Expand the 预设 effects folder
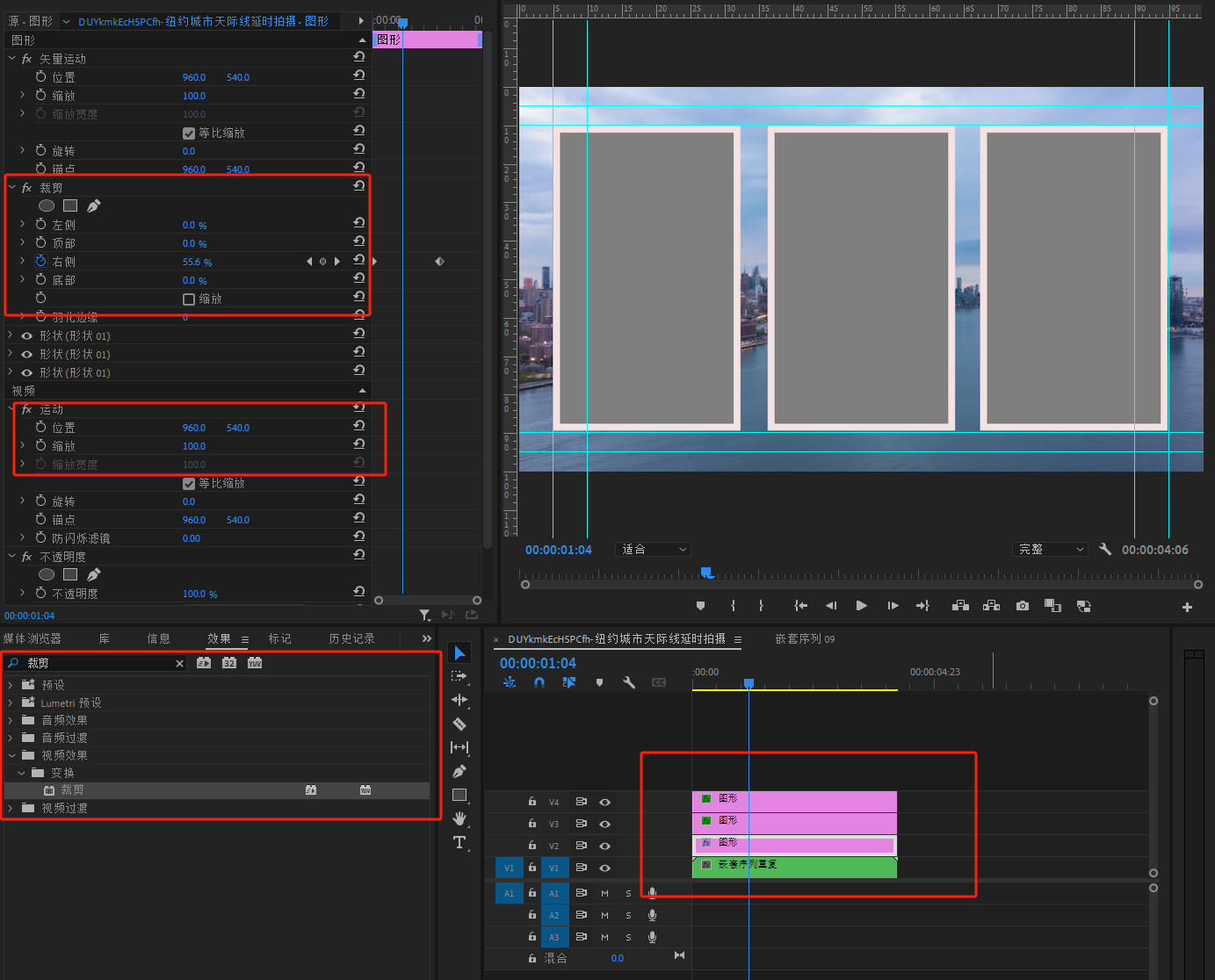Image resolution: width=1215 pixels, height=980 pixels. click(11, 685)
